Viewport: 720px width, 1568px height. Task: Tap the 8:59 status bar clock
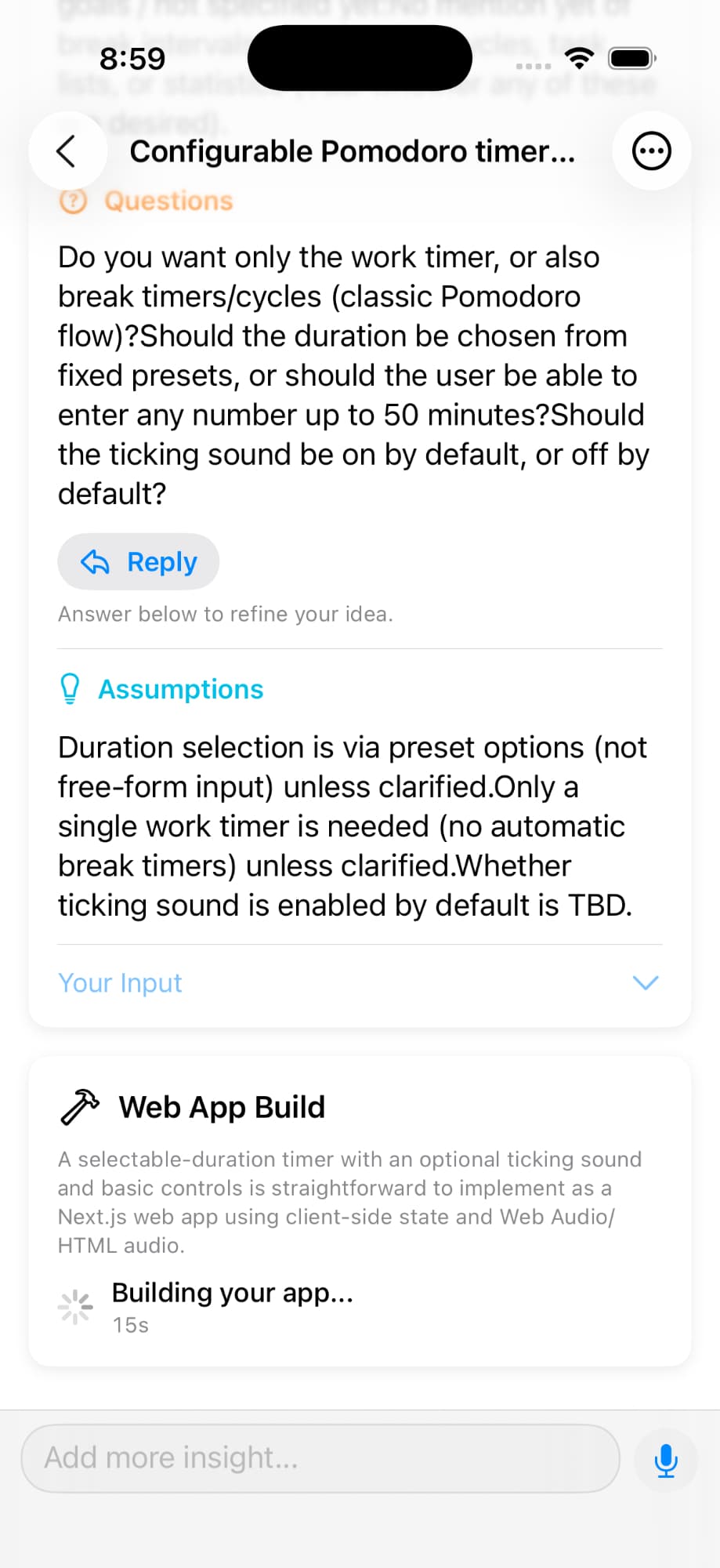[133, 59]
